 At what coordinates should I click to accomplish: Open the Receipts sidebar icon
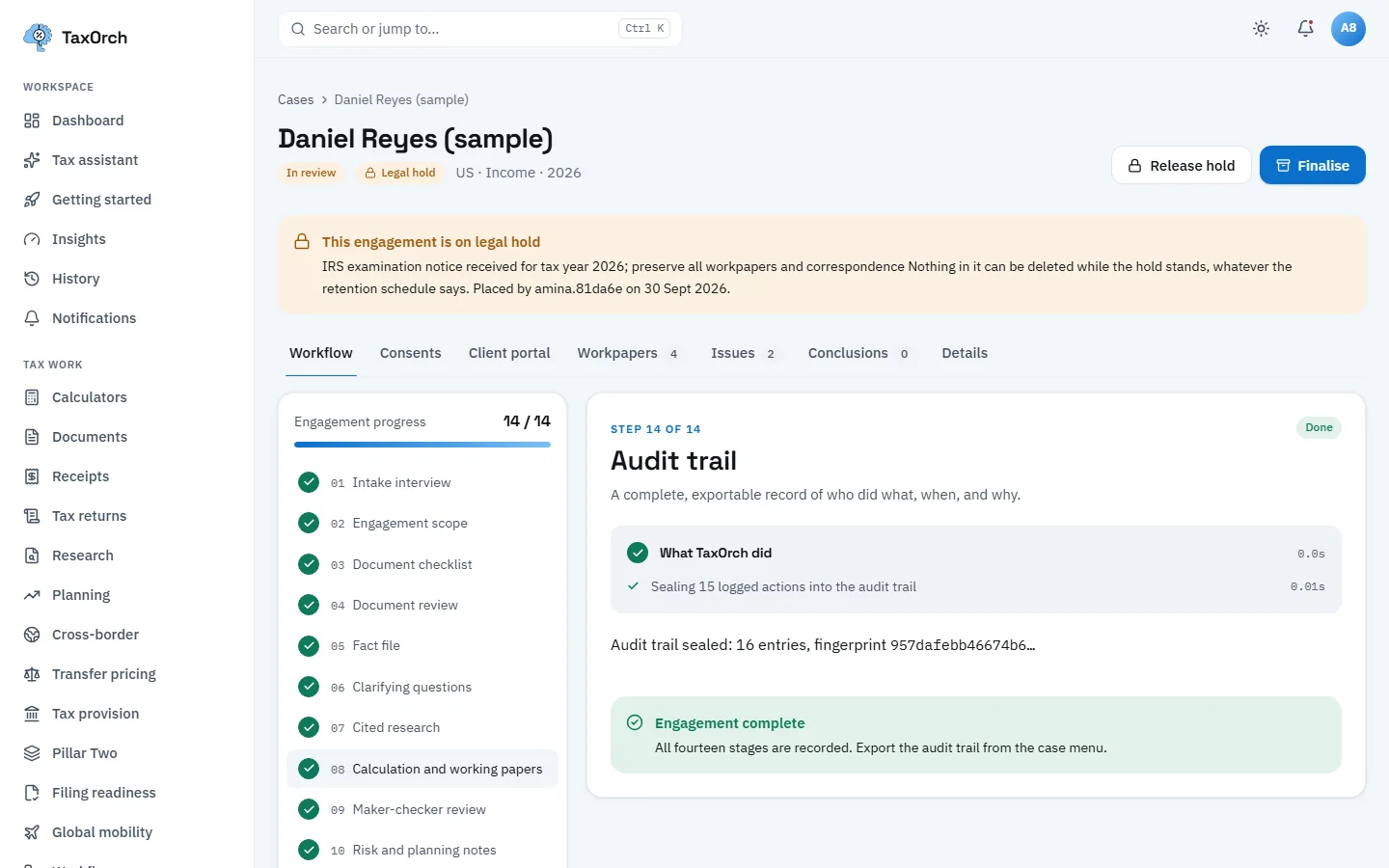click(x=32, y=476)
